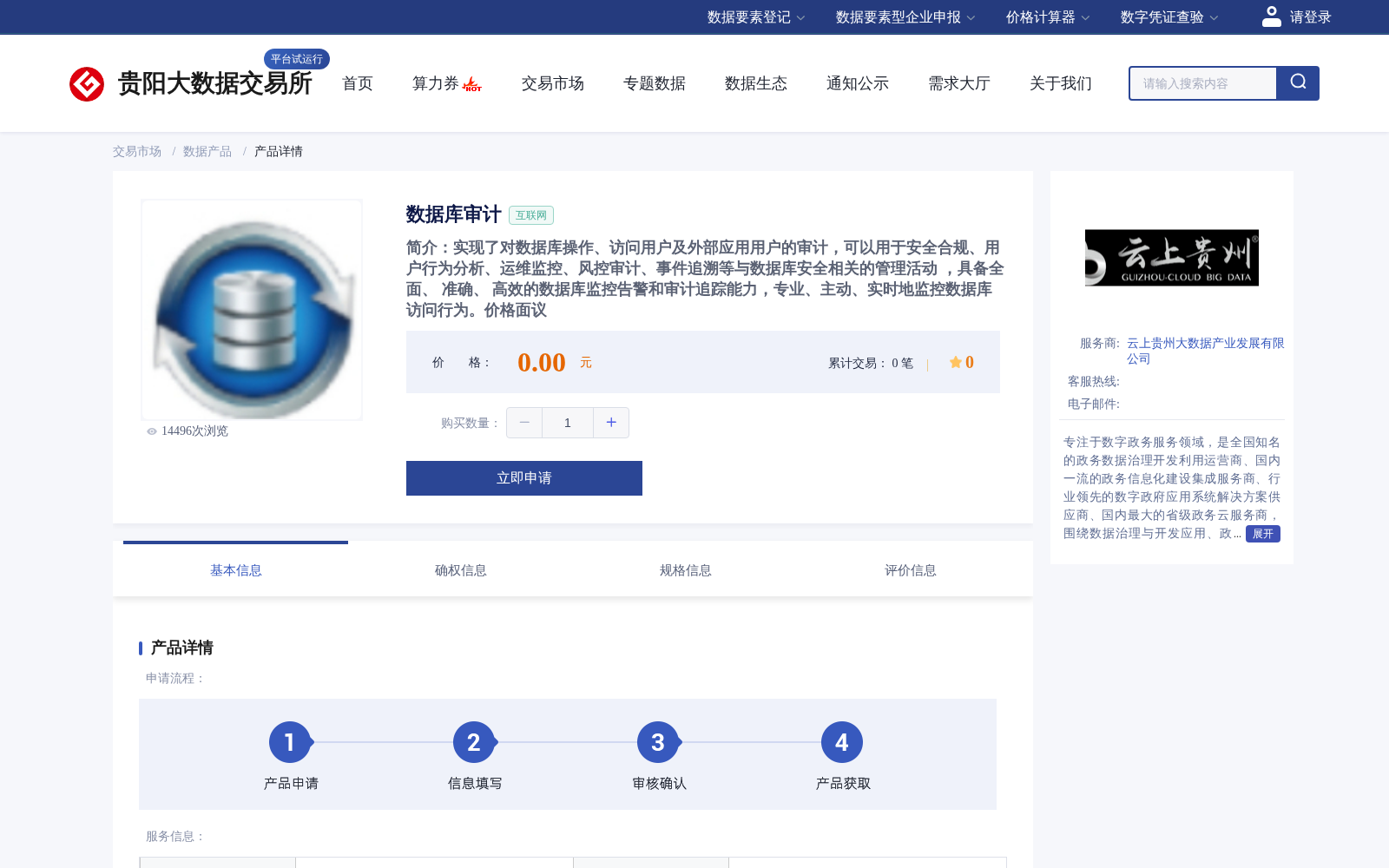Click the search input field

point(1203,83)
